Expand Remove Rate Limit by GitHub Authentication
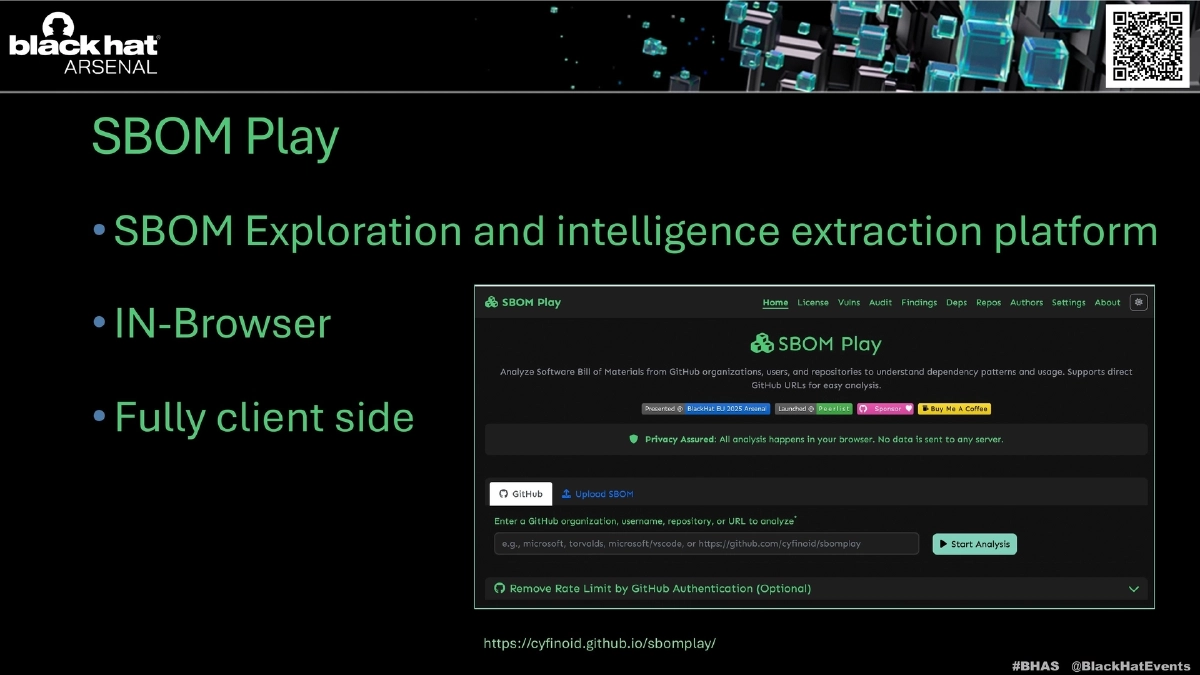The image size is (1200, 675). tap(1134, 589)
